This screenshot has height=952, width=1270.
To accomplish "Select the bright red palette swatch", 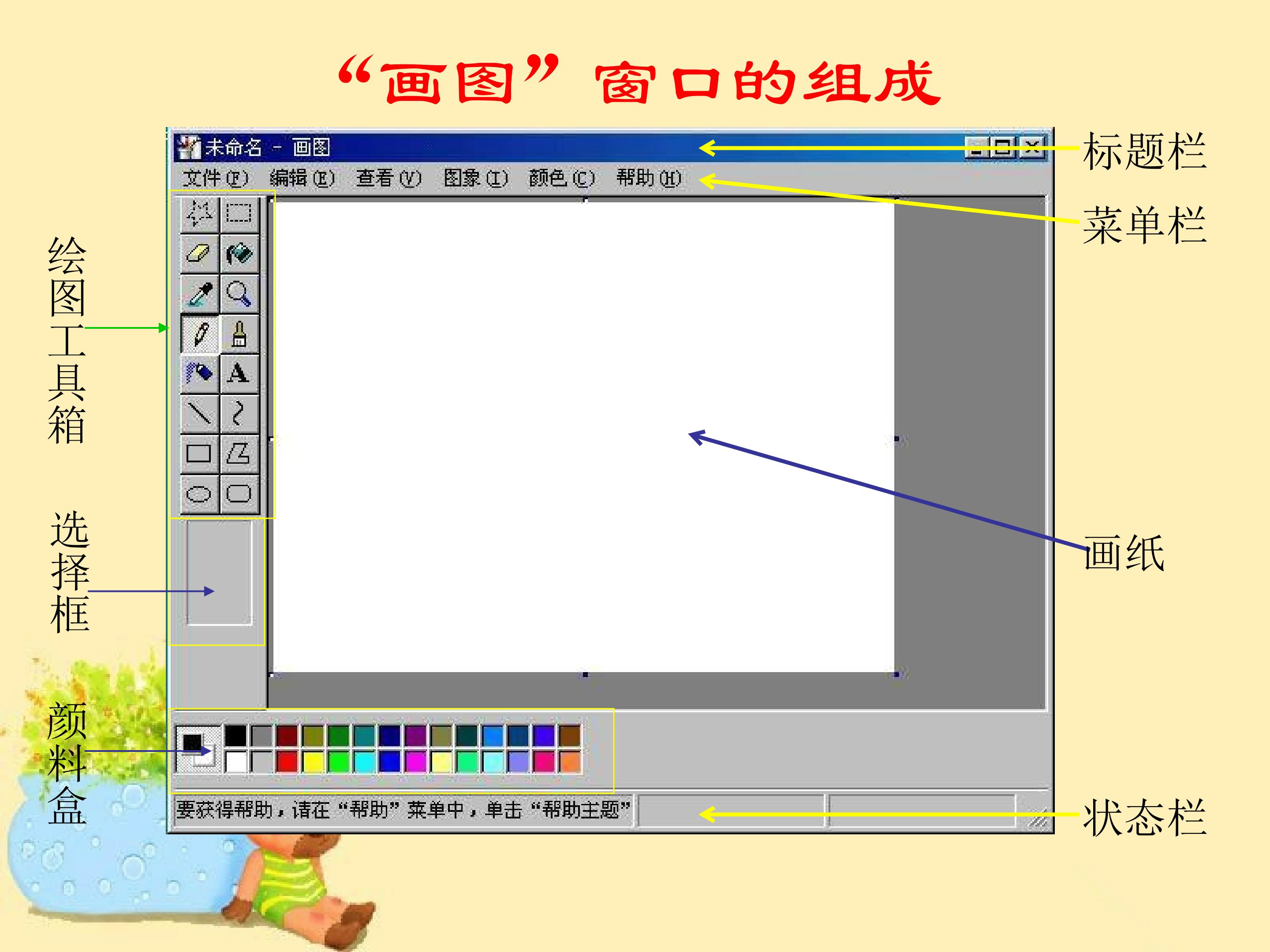I will point(287,762).
